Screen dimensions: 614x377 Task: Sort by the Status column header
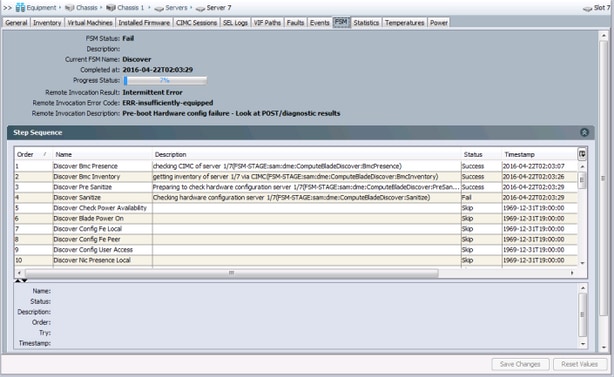pos(481,154)
